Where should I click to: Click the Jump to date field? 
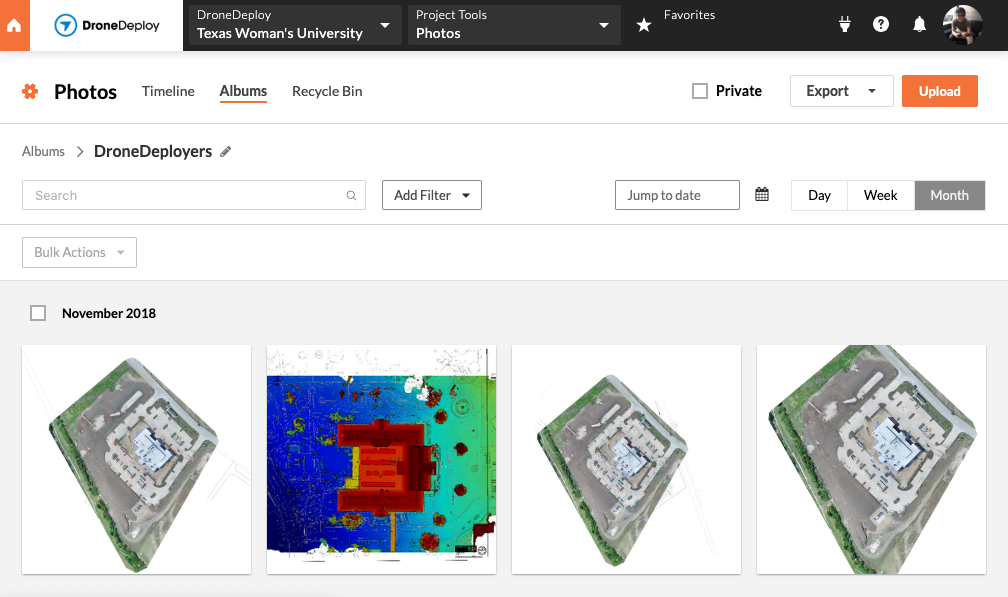point(678,195)
